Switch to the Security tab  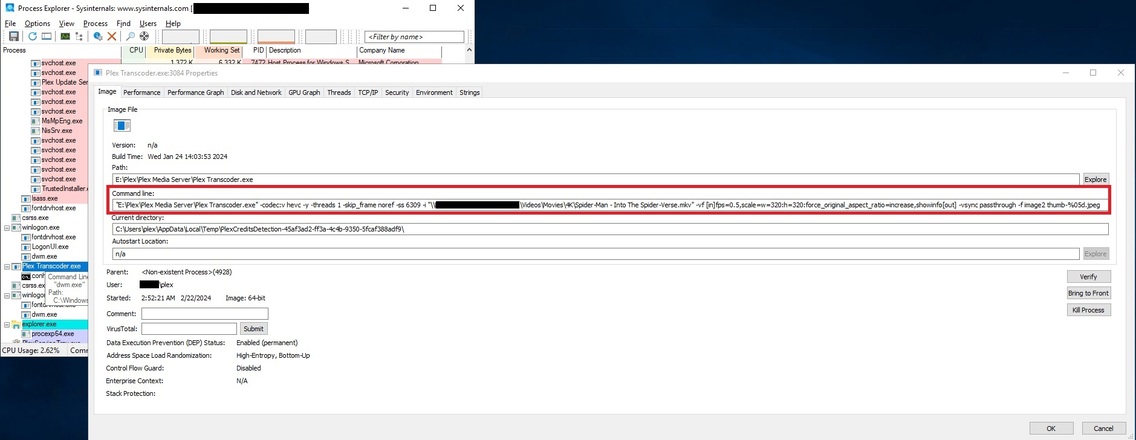tap(397, 93)
